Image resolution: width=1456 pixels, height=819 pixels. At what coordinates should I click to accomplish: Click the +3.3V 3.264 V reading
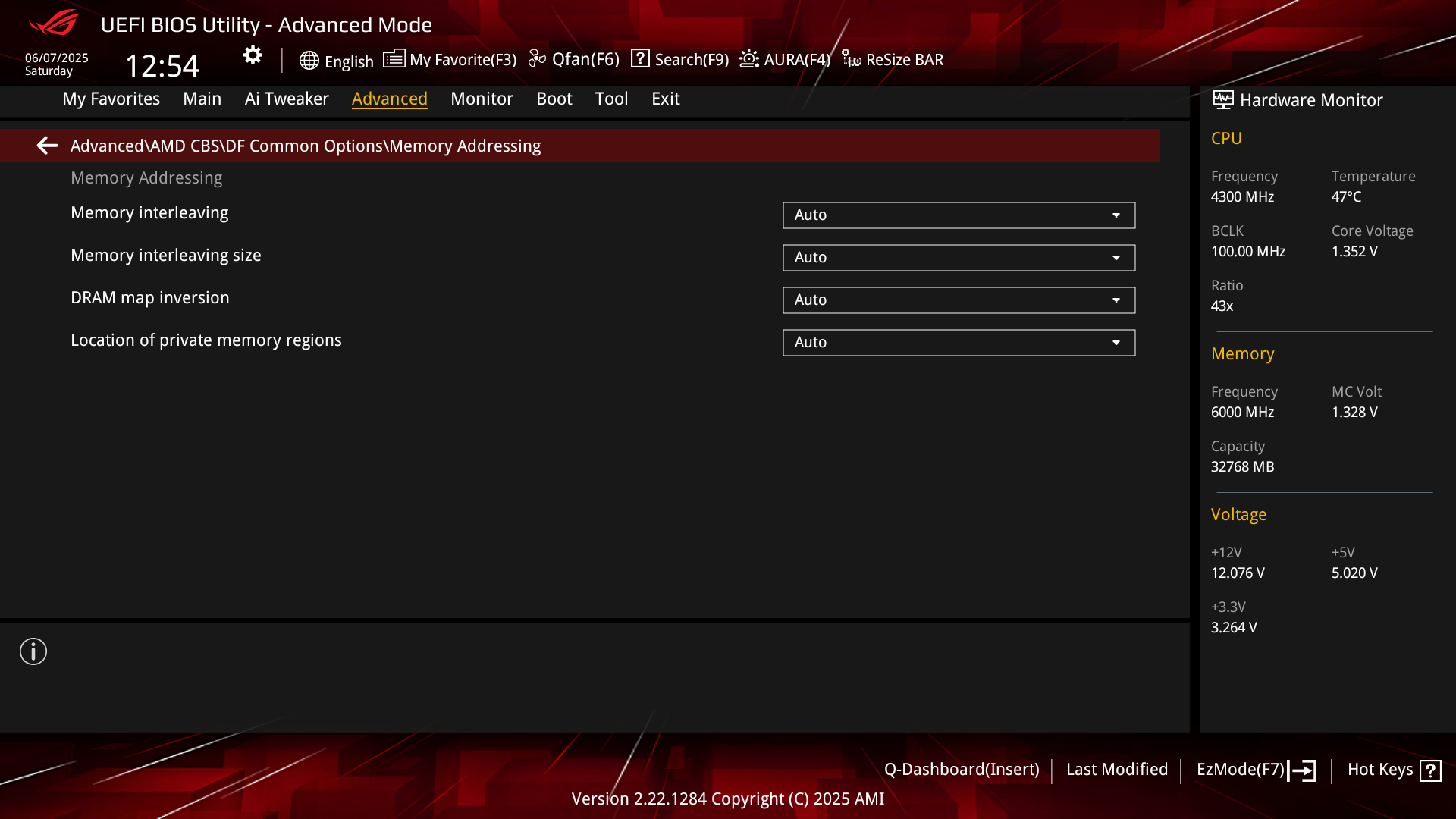click(x=1234, y=627)
